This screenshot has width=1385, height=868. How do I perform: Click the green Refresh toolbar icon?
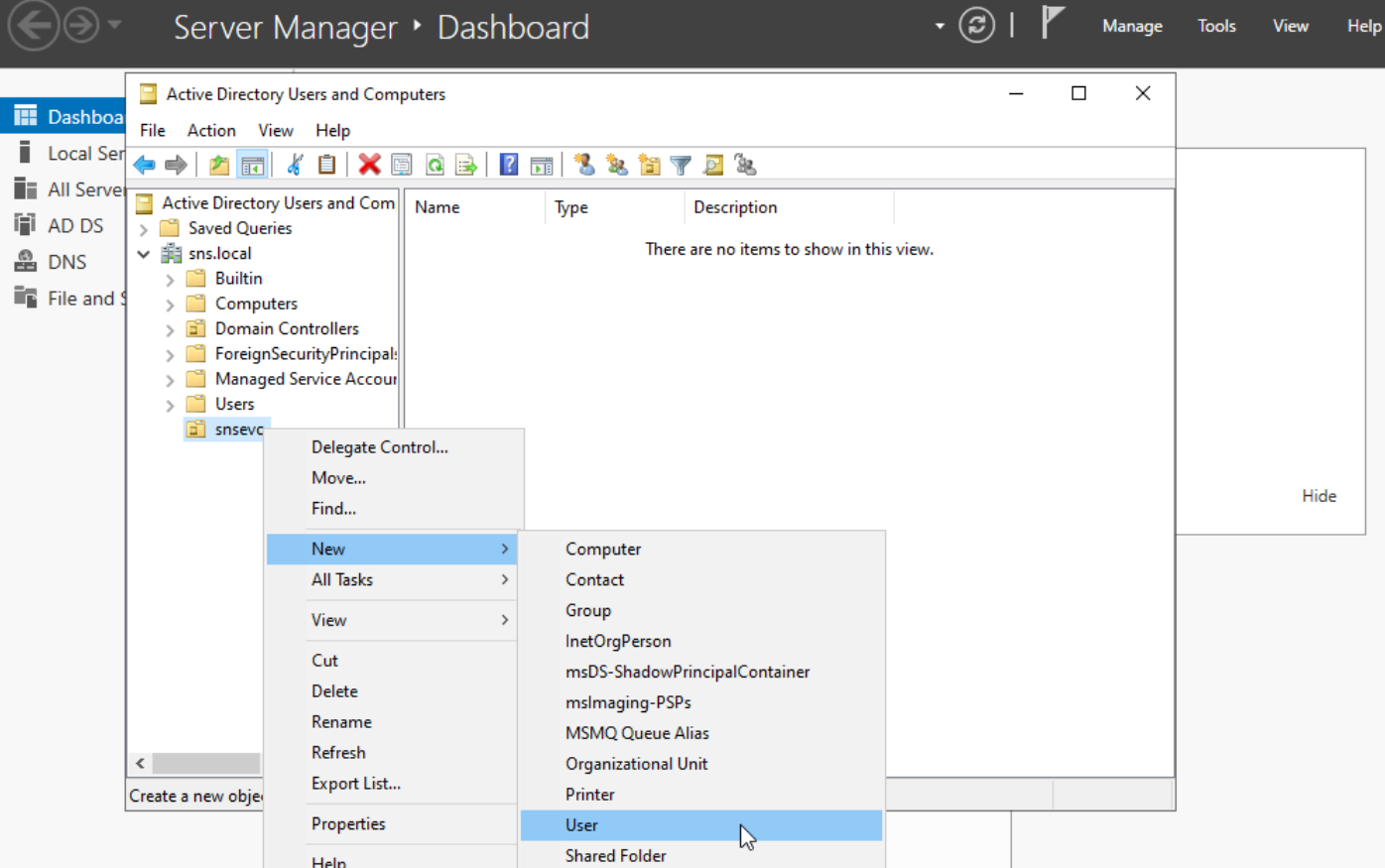[435, 165]
